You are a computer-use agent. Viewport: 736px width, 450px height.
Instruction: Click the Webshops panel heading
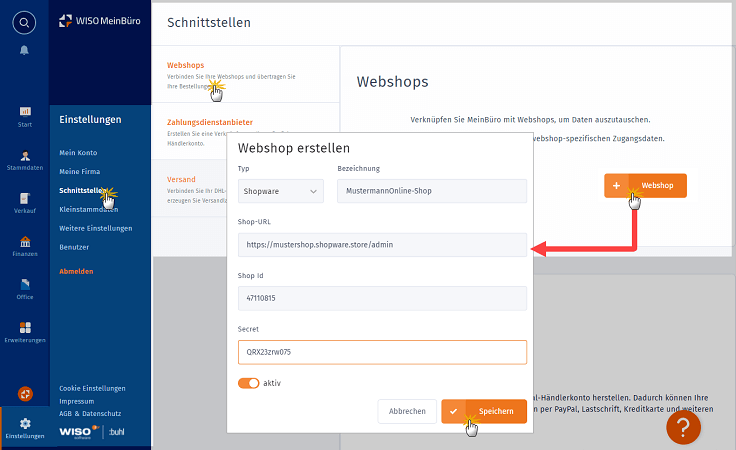392,82
